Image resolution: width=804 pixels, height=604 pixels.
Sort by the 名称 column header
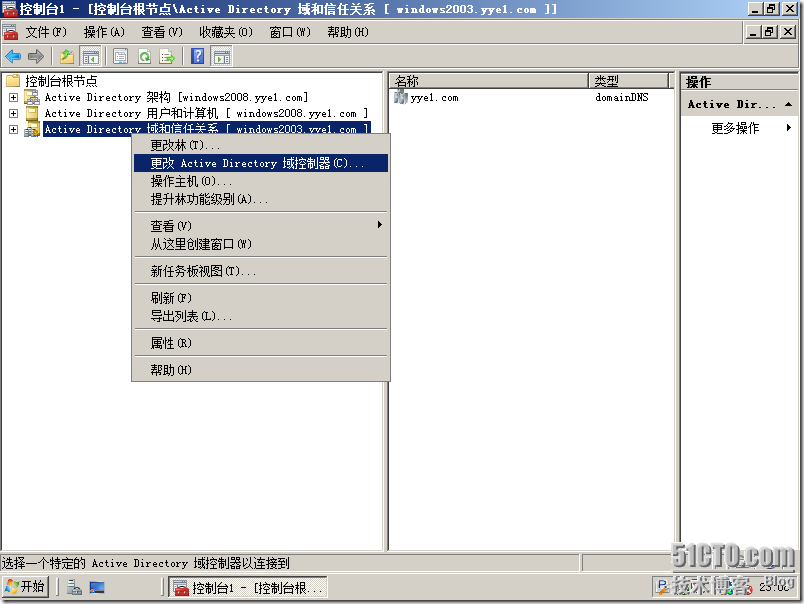click(488, 80)
